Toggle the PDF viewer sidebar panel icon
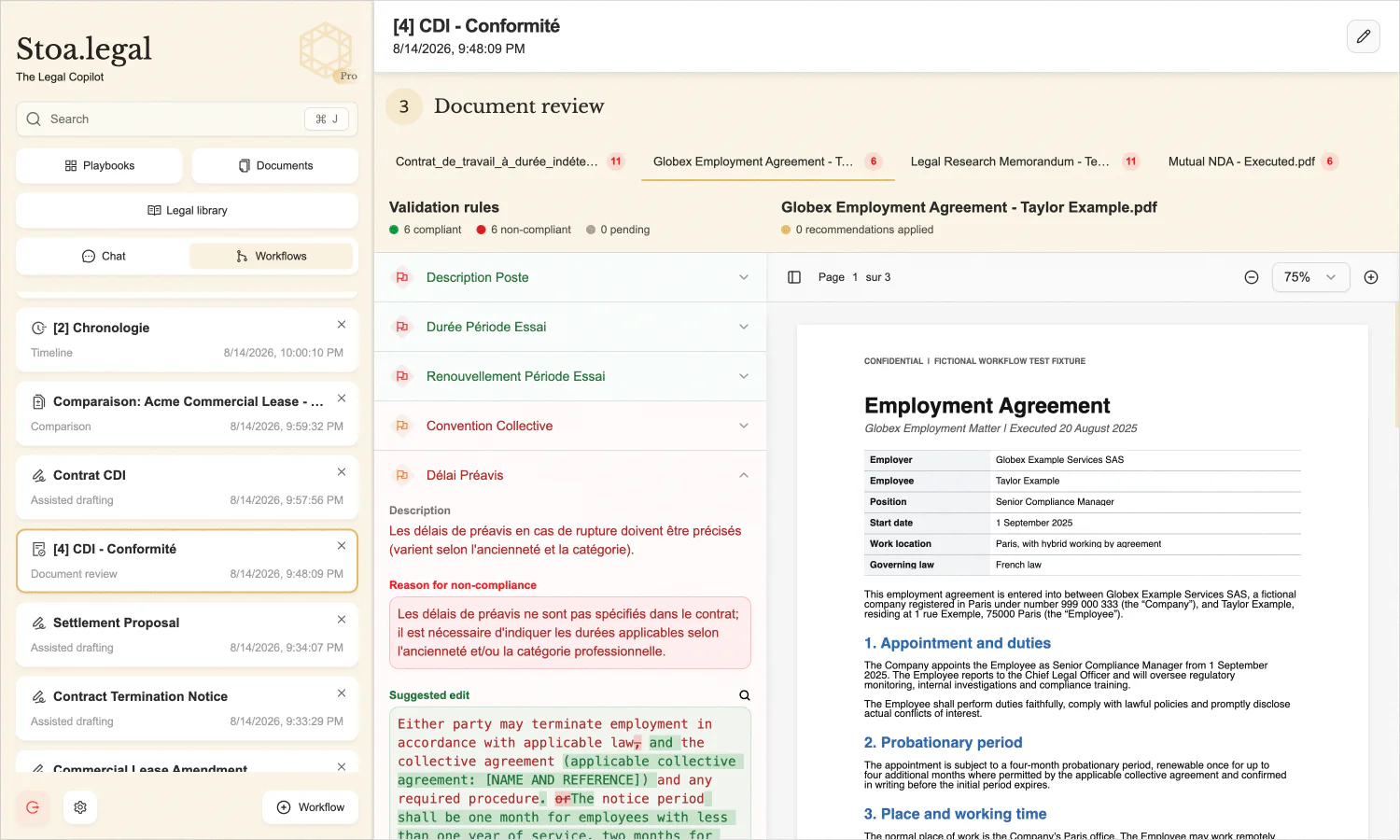The height and width of the screenshot is (840, 1400). coord(794,277)
